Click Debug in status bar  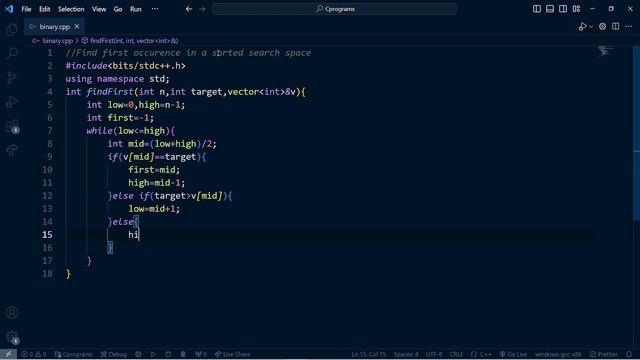pos(113,354)
